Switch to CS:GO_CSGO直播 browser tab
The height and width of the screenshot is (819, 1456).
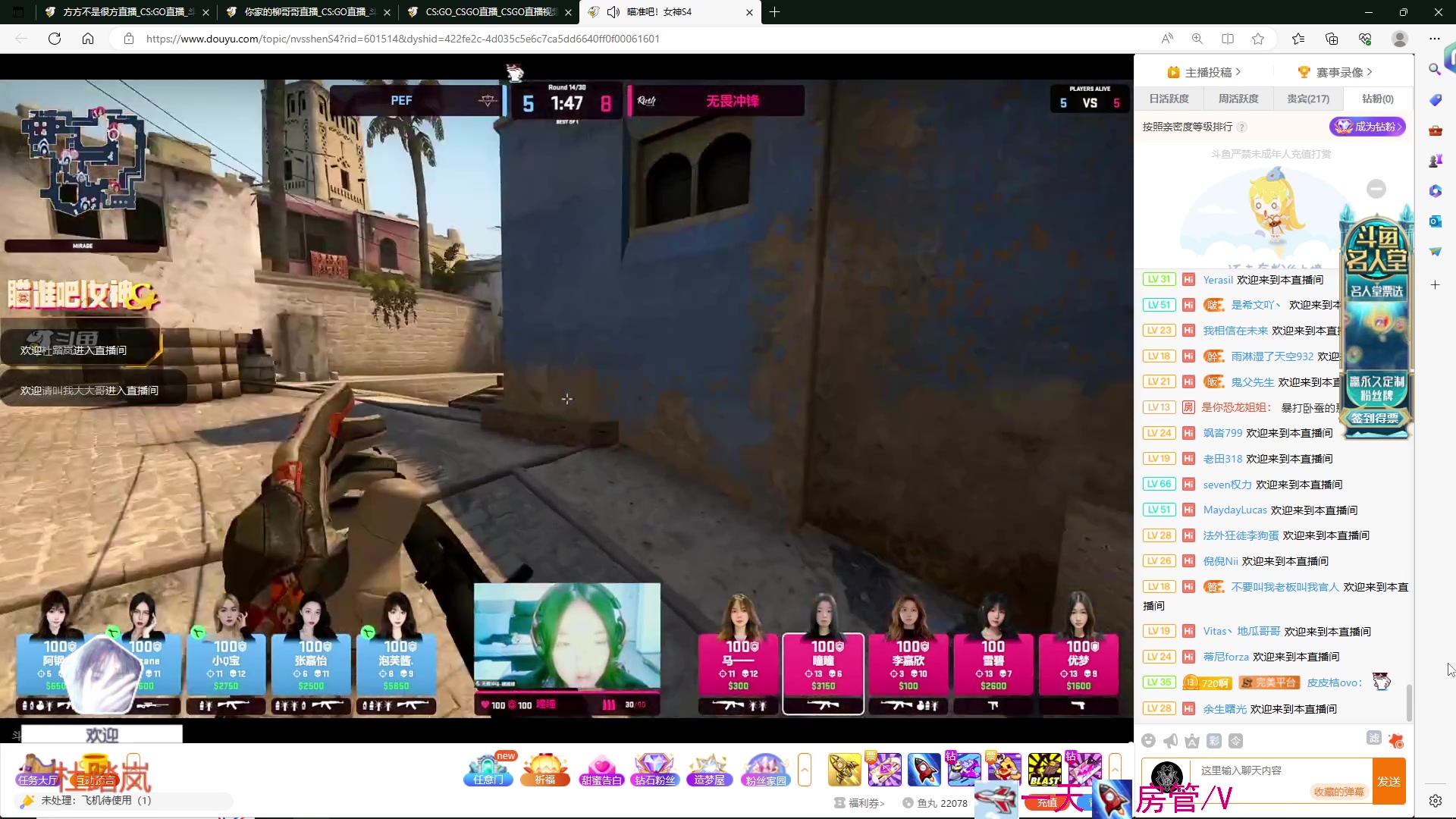(x=489, y=12)
